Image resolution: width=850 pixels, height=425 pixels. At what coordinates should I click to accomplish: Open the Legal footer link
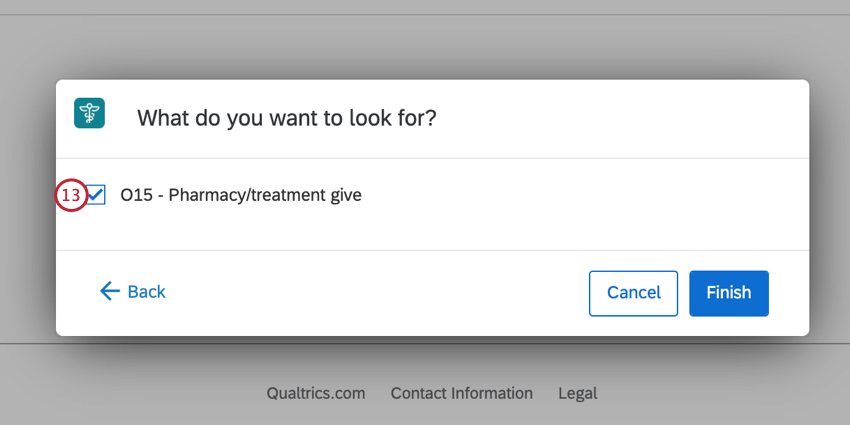577,393
